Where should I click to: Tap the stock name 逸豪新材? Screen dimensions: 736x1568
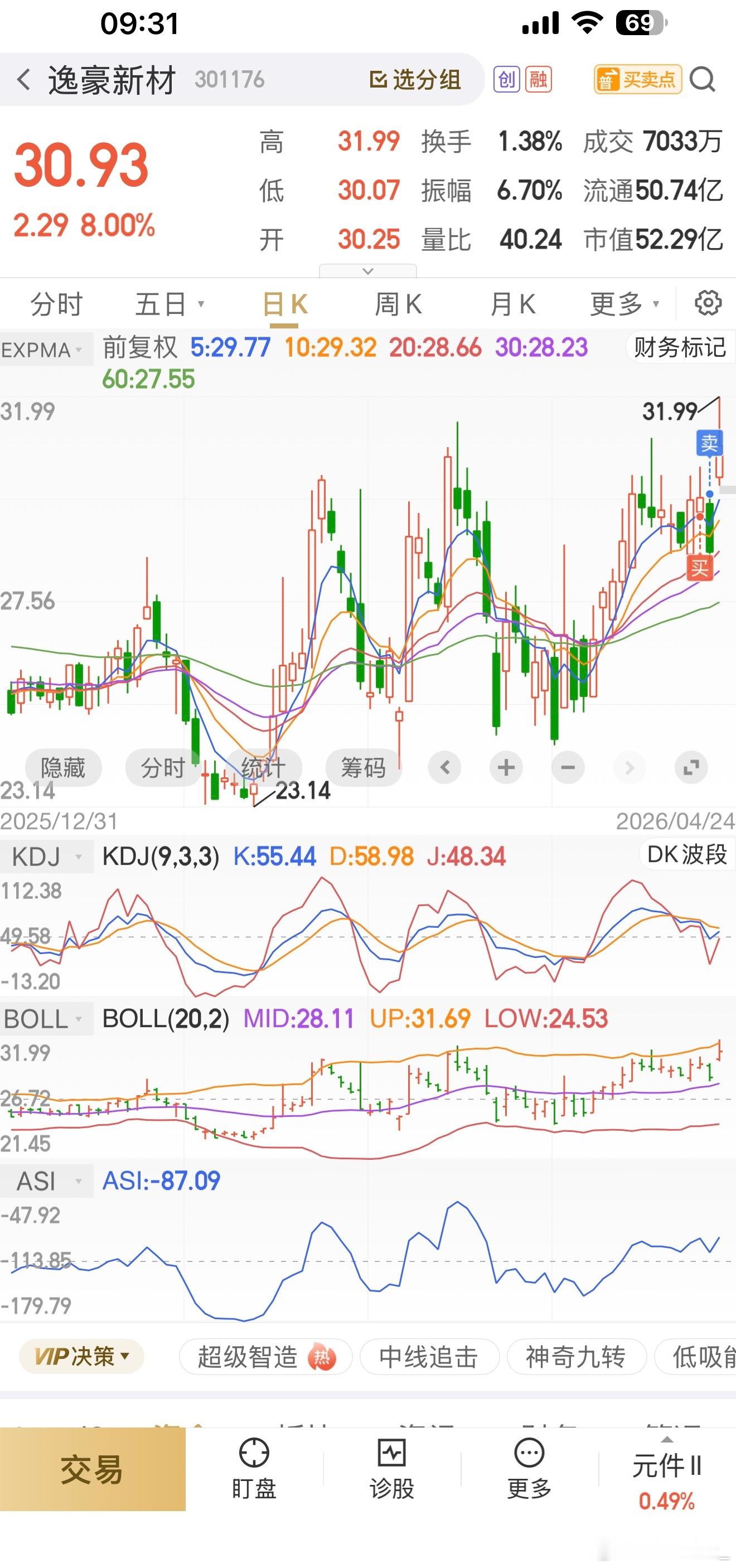(112, 80)
